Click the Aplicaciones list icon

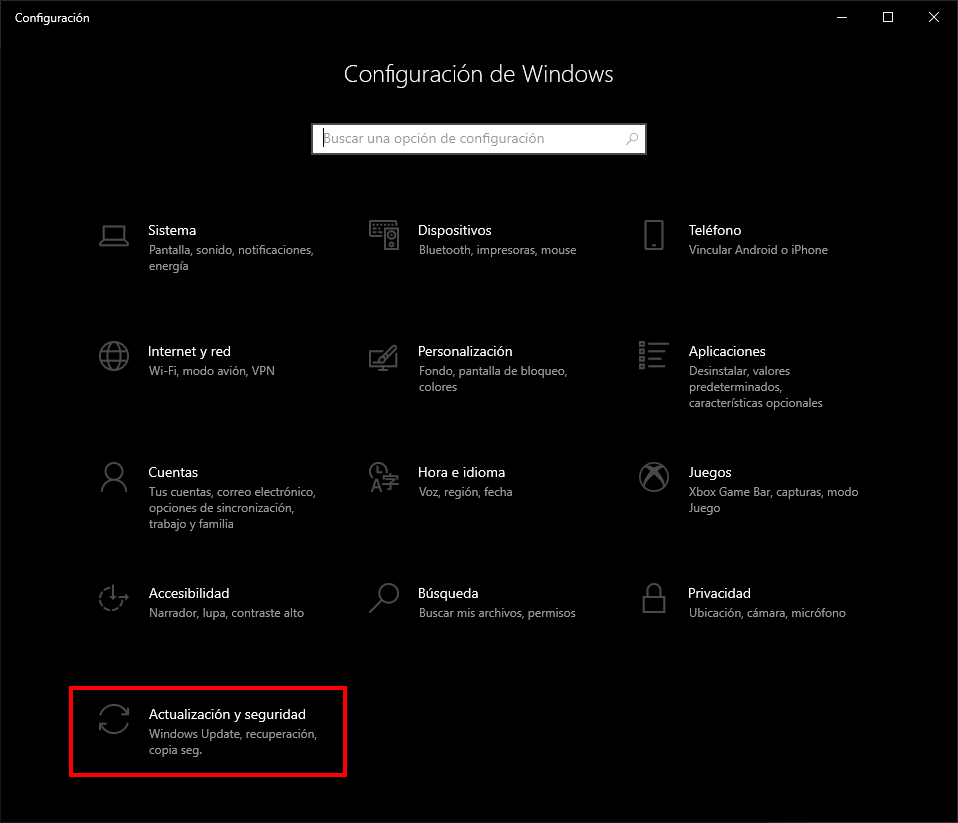point(653,355)
